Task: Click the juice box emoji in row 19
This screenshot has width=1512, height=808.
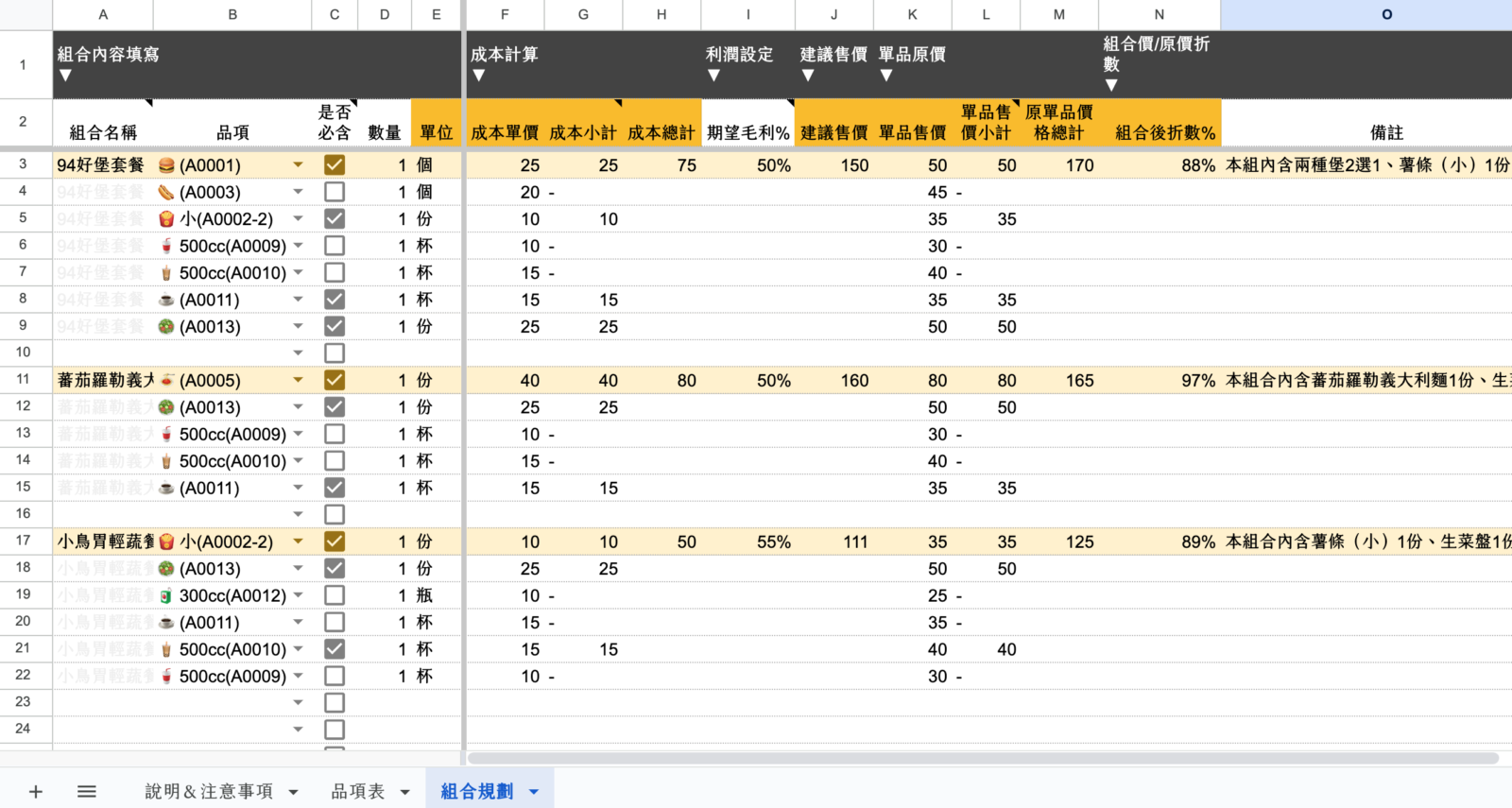Action: click(x=166, y=596)
